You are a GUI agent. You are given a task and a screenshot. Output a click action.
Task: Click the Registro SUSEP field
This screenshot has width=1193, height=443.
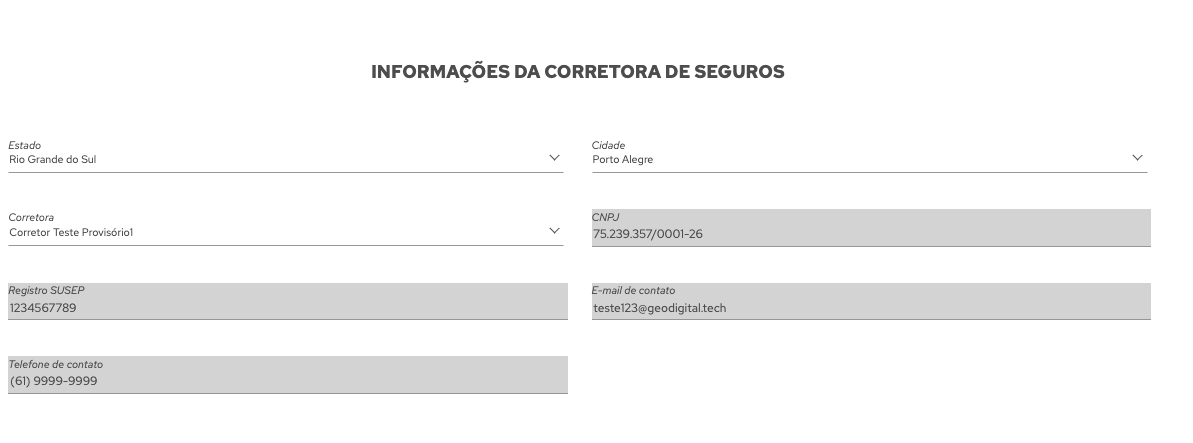point(288,301)
